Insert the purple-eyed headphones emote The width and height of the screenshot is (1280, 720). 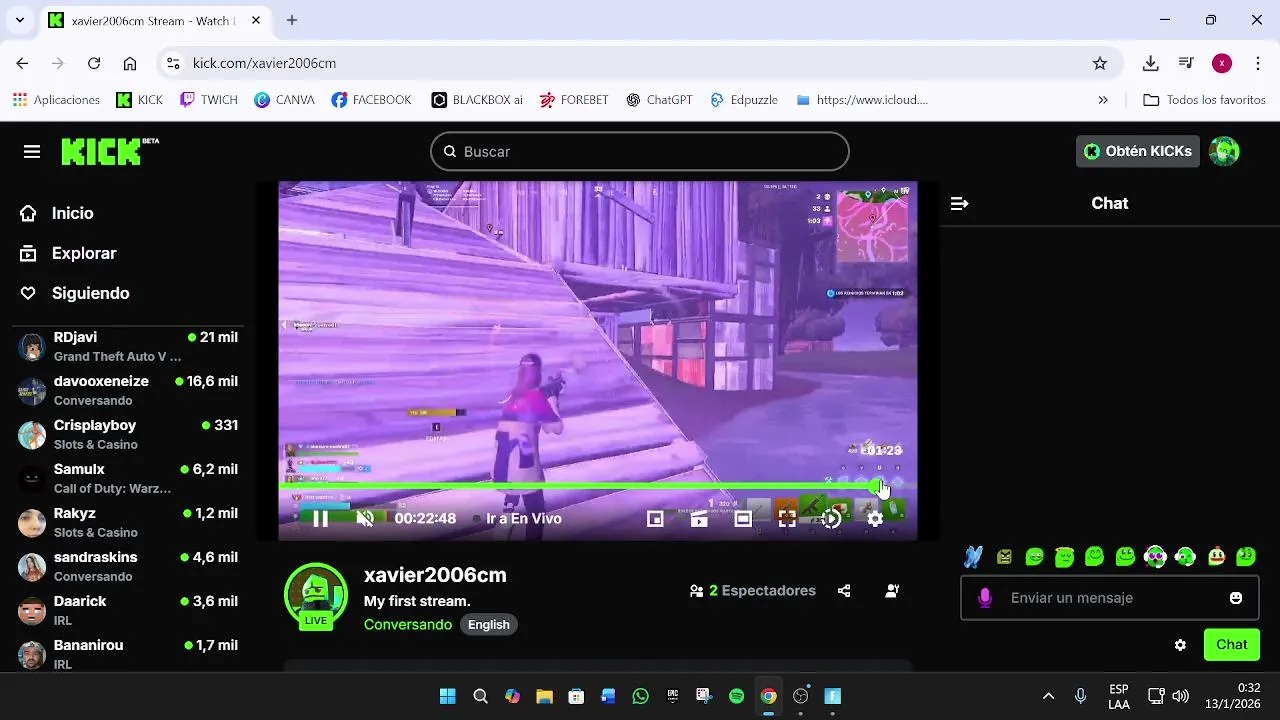tap(1155, 557)
